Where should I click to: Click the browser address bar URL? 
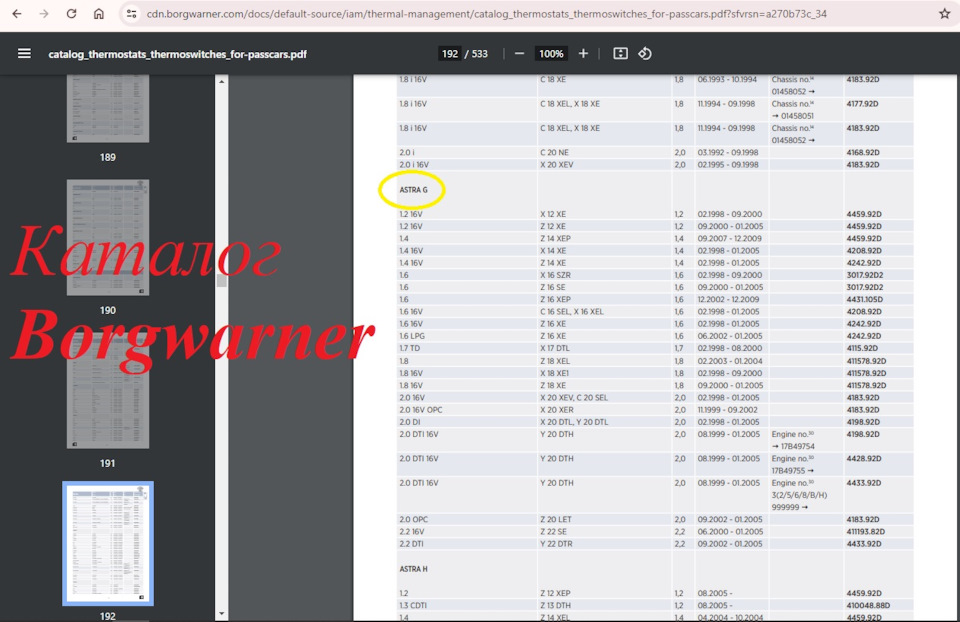point(487,13)
